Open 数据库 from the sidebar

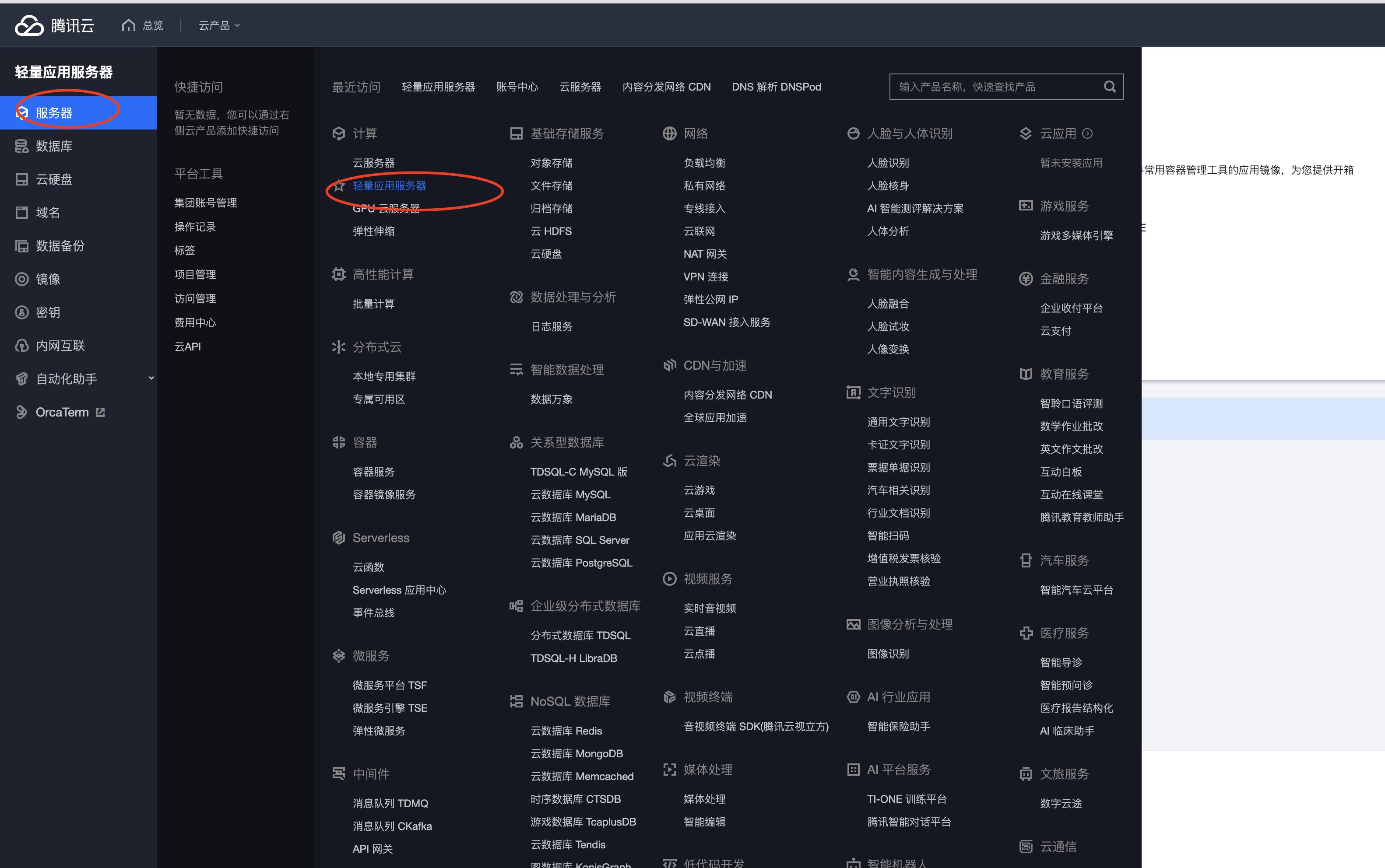[55, 146]
